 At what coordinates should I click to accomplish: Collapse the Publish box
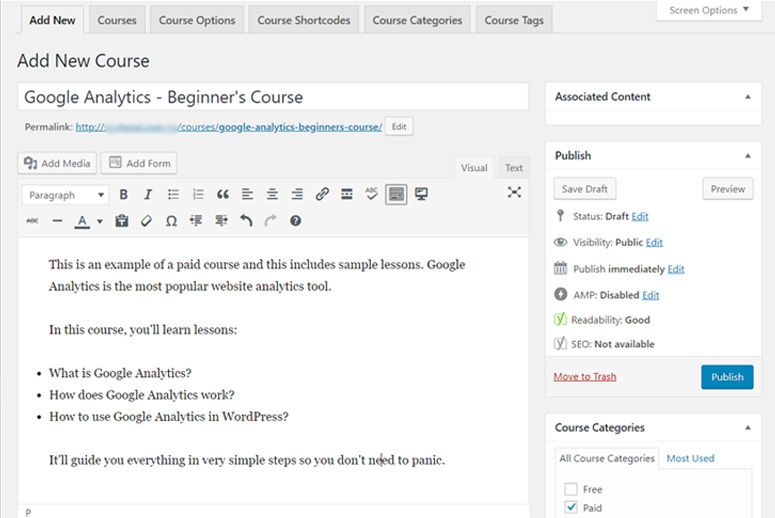click(748, 156)
